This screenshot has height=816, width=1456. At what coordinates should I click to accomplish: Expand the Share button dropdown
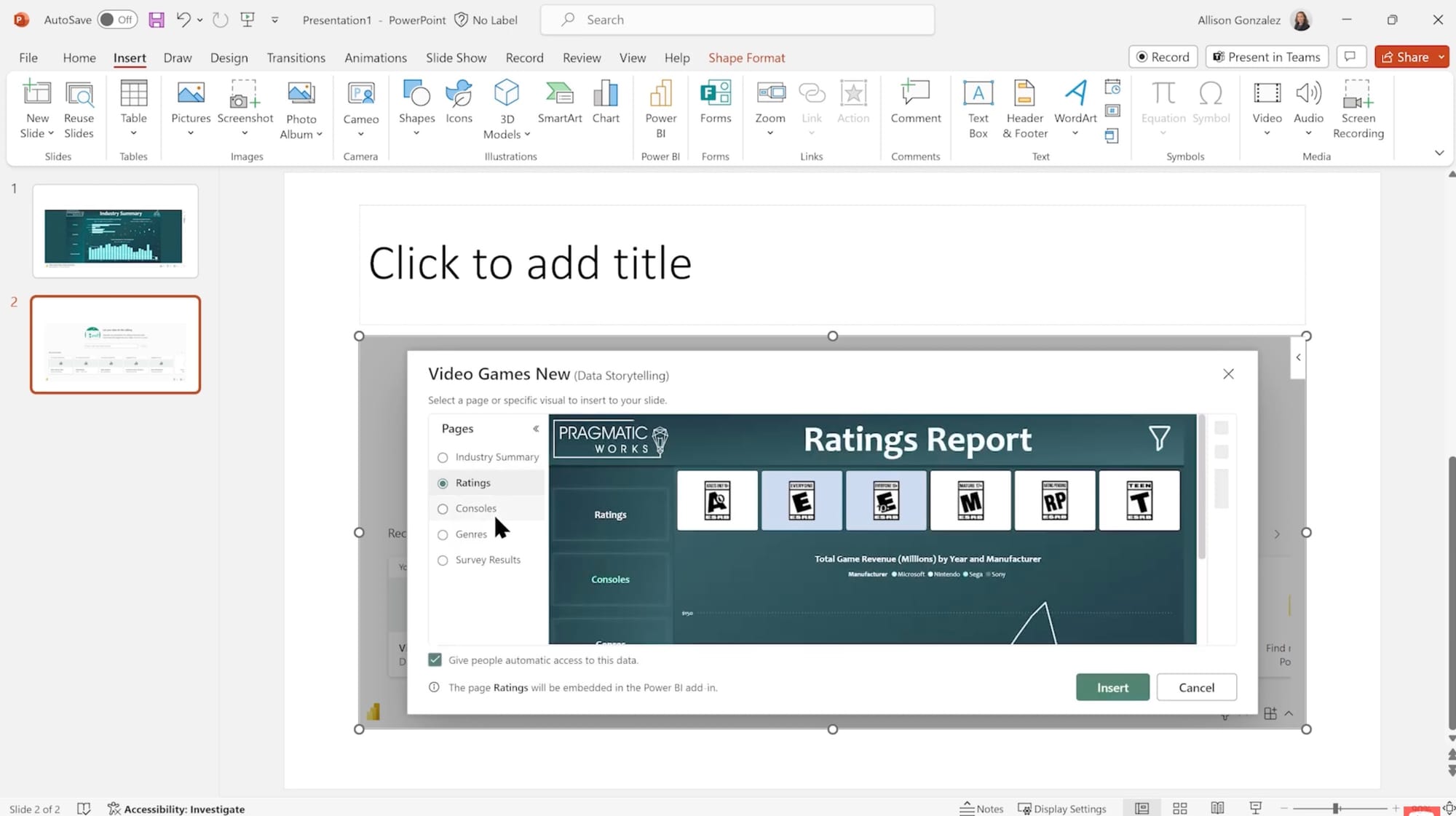(1441, 57)
